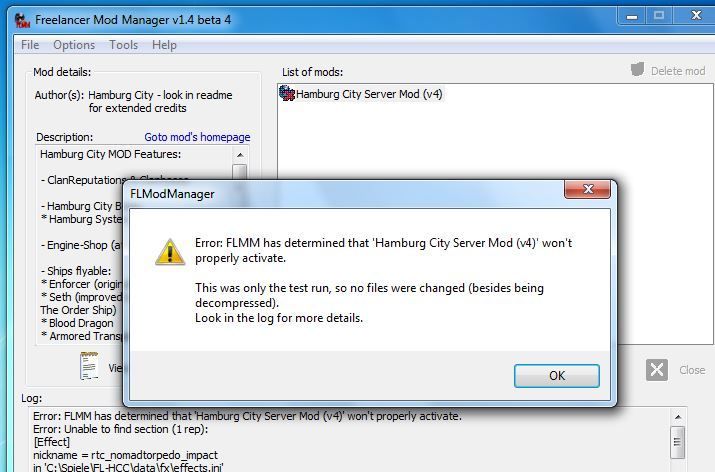Select the Hamburg City Server Mod icon
715x472 pixels.
pyautogui.click(x=287, y=93)
